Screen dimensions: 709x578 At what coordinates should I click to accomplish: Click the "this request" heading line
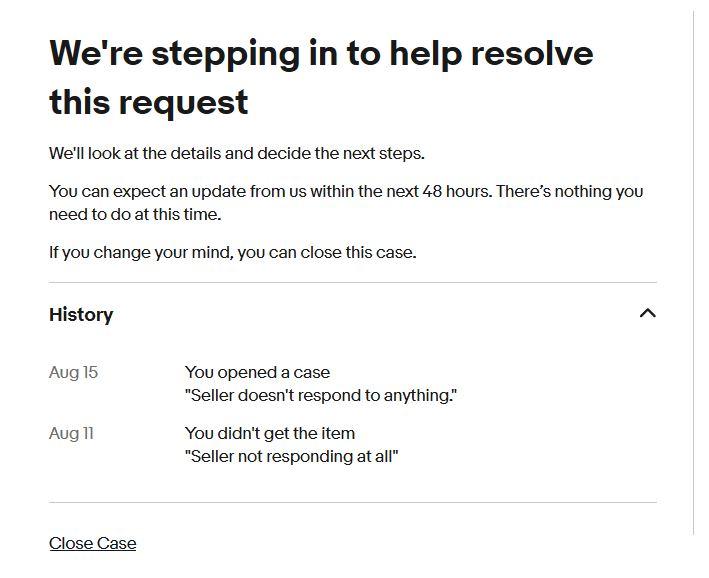pyautogui.click(x=148, y=103)
